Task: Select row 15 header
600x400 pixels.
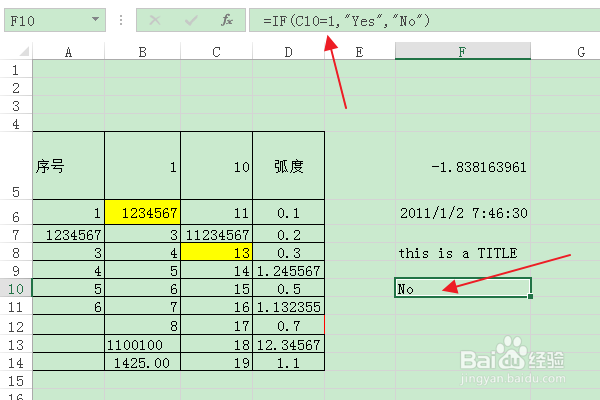Action: coord(16,380)
